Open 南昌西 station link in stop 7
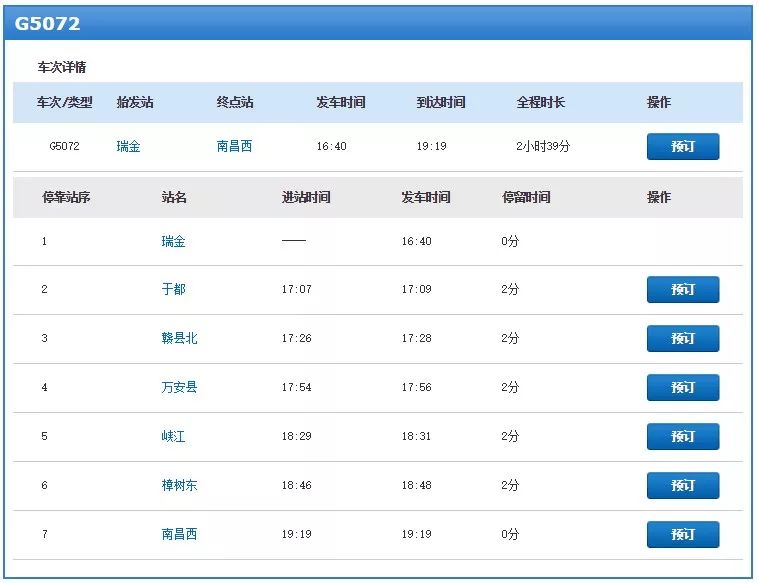Image resolution: width=758 pixels, height=583 pixels. pyautogui.click(x=179, y=534)
